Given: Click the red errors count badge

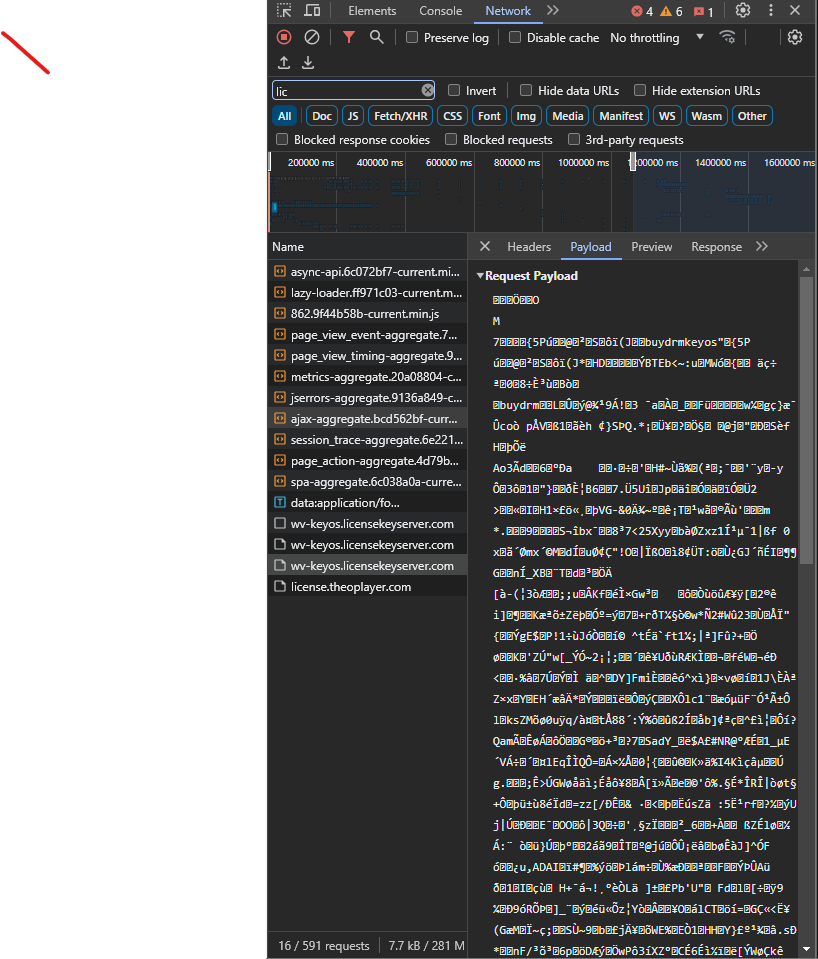Looking at the screenshot, I should coord(642,11).
